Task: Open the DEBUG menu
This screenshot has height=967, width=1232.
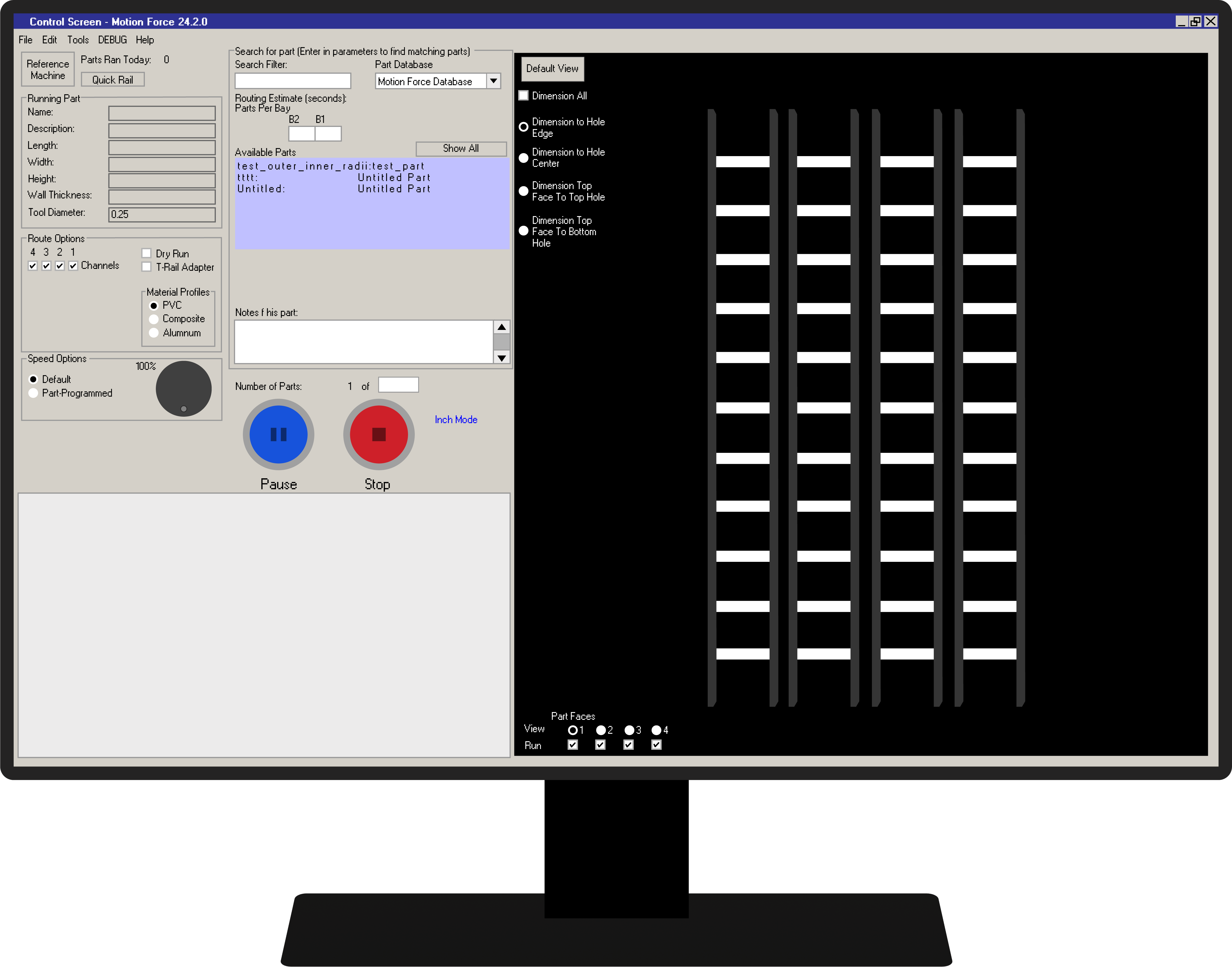Action: [112, 40]
